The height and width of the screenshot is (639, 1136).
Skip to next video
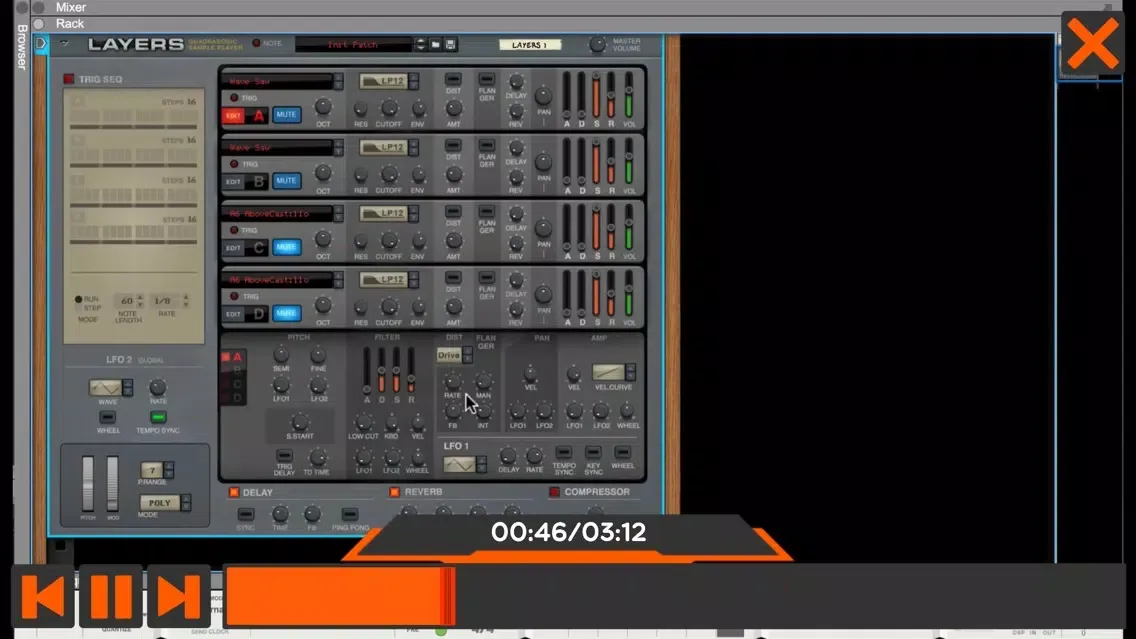178,596
